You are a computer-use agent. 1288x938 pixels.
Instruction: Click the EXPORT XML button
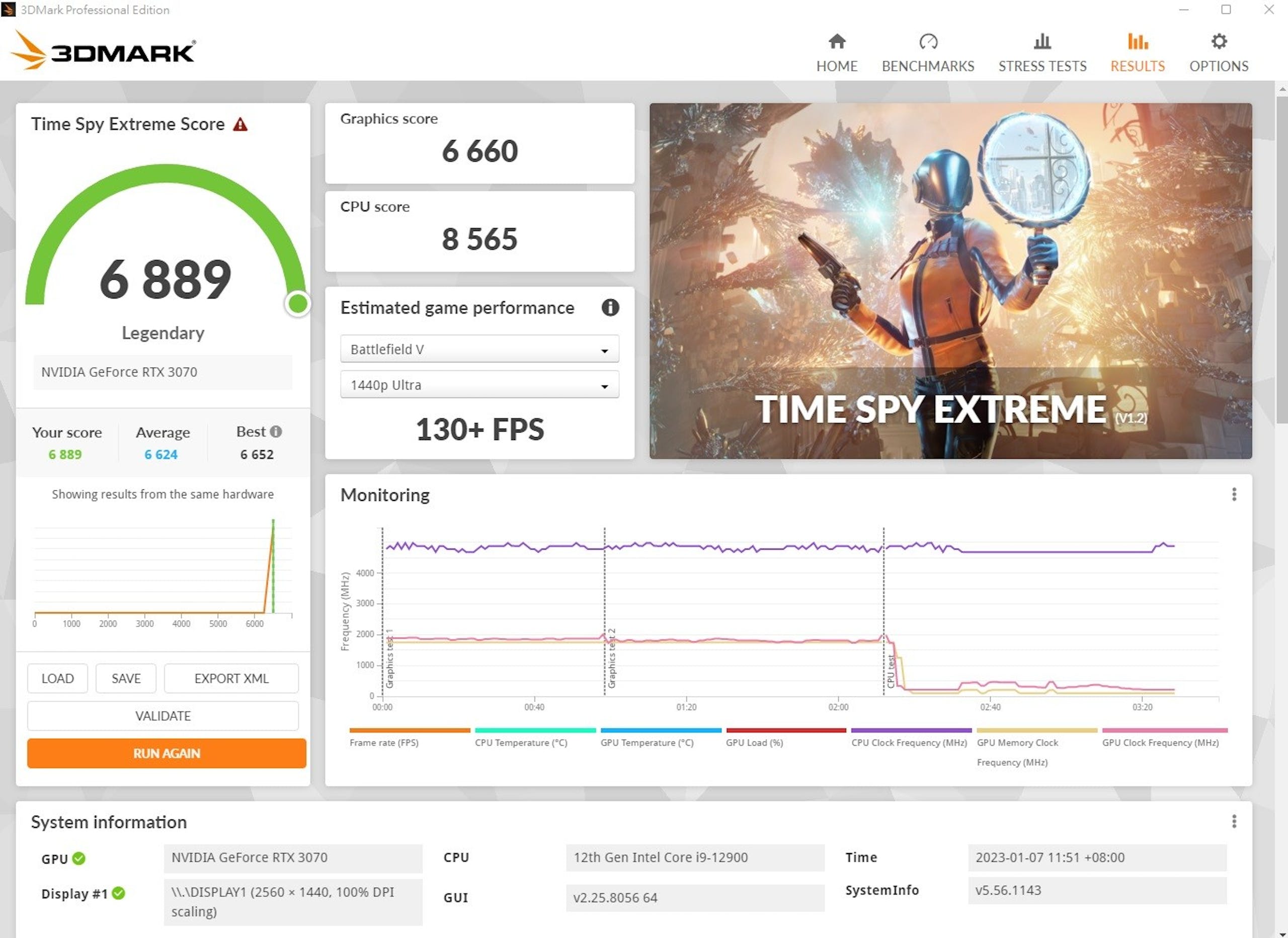[x=231, y=678]
